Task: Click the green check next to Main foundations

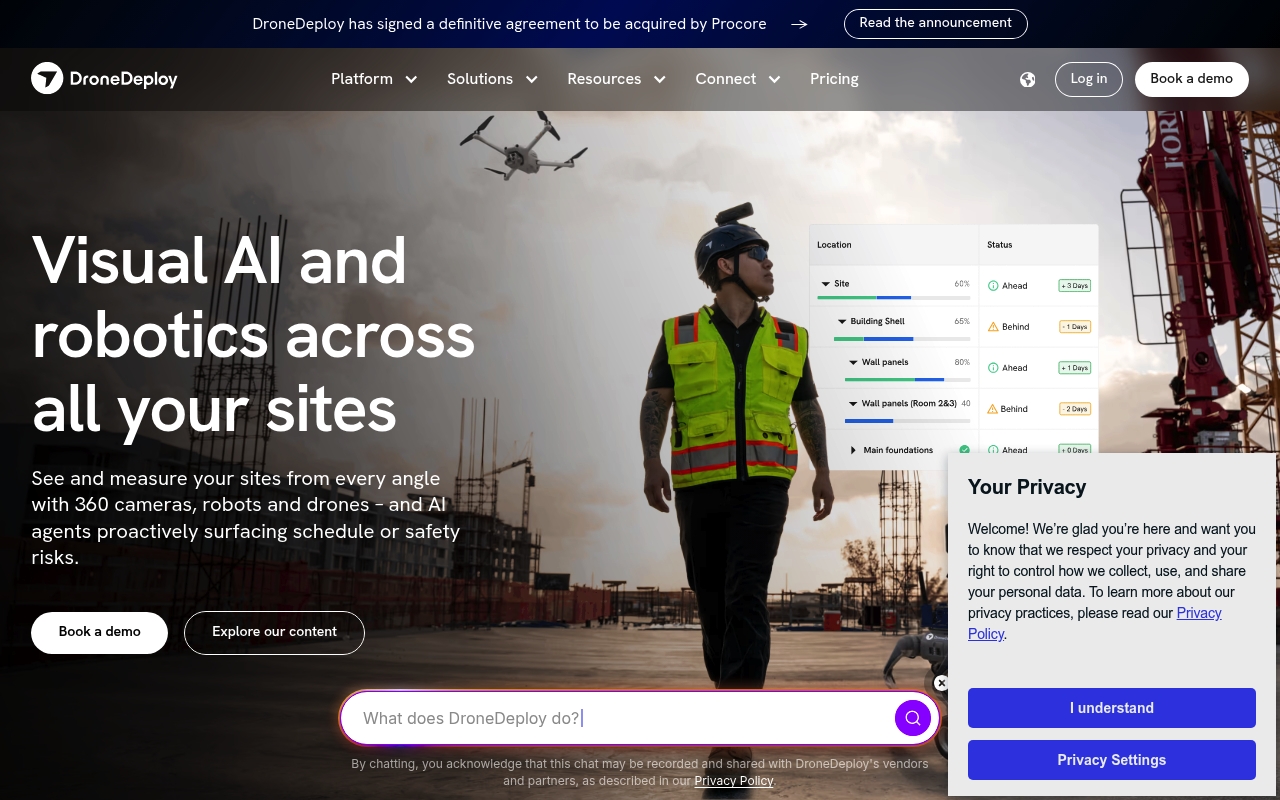Action: pyautogui.click(x=964, y=450)
